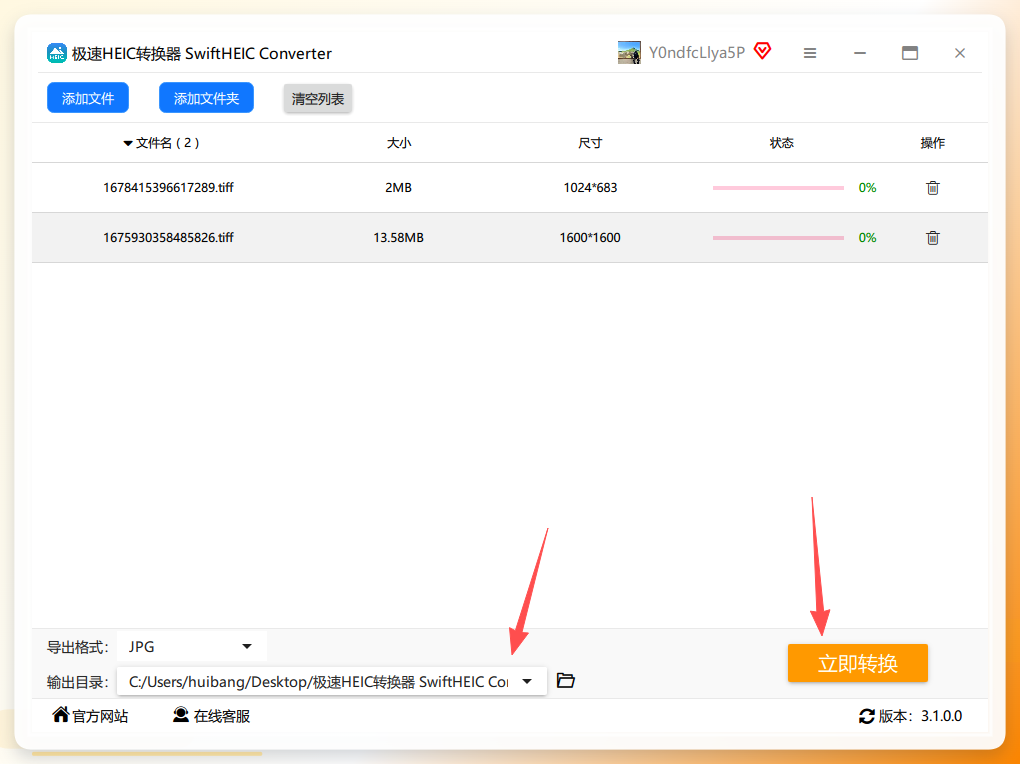
Task: Click the 添加文件夹 button
Action: click(x=206, y=98)
